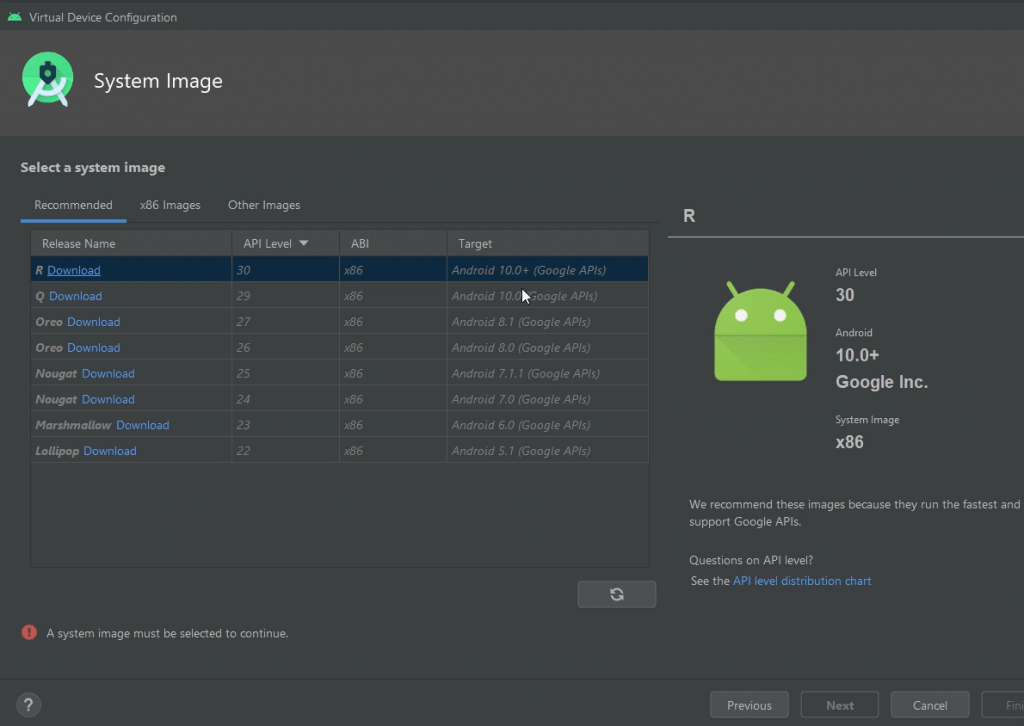Select the 'Android 8.0 (Google APIs)' row
Screen dimensions: 1024x726
[340, 348]
